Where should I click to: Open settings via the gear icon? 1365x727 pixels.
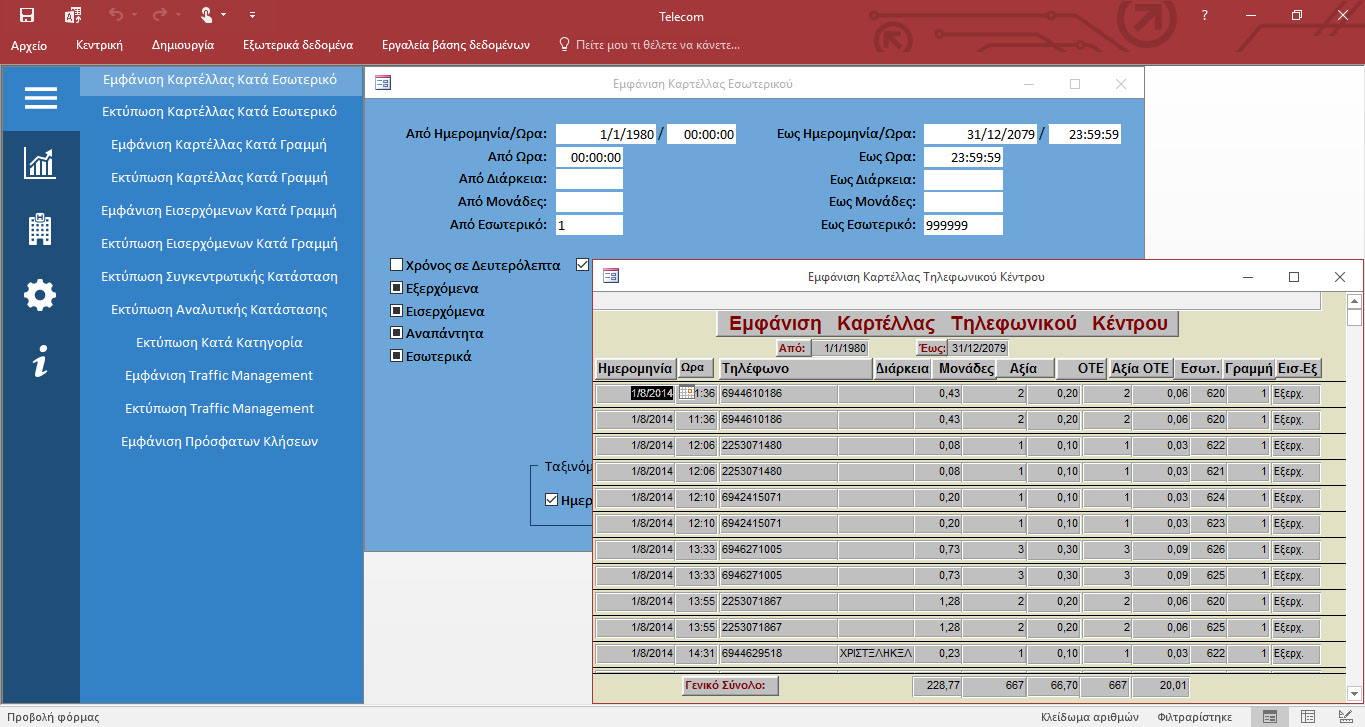click(40, 296)
